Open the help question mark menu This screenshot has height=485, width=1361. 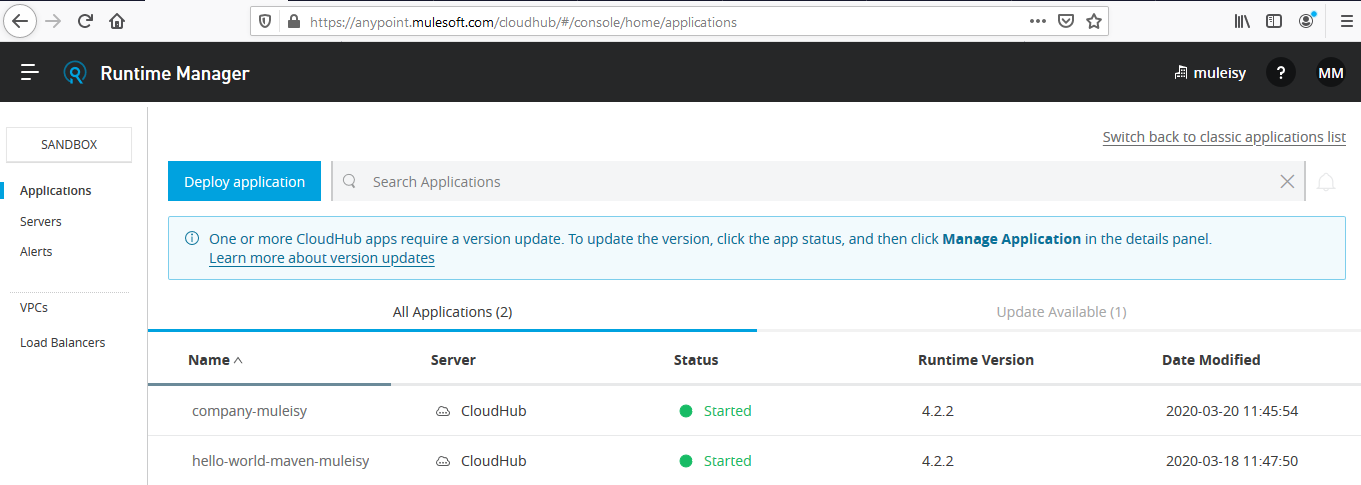pyautogui.click(x=1281, y=72)
